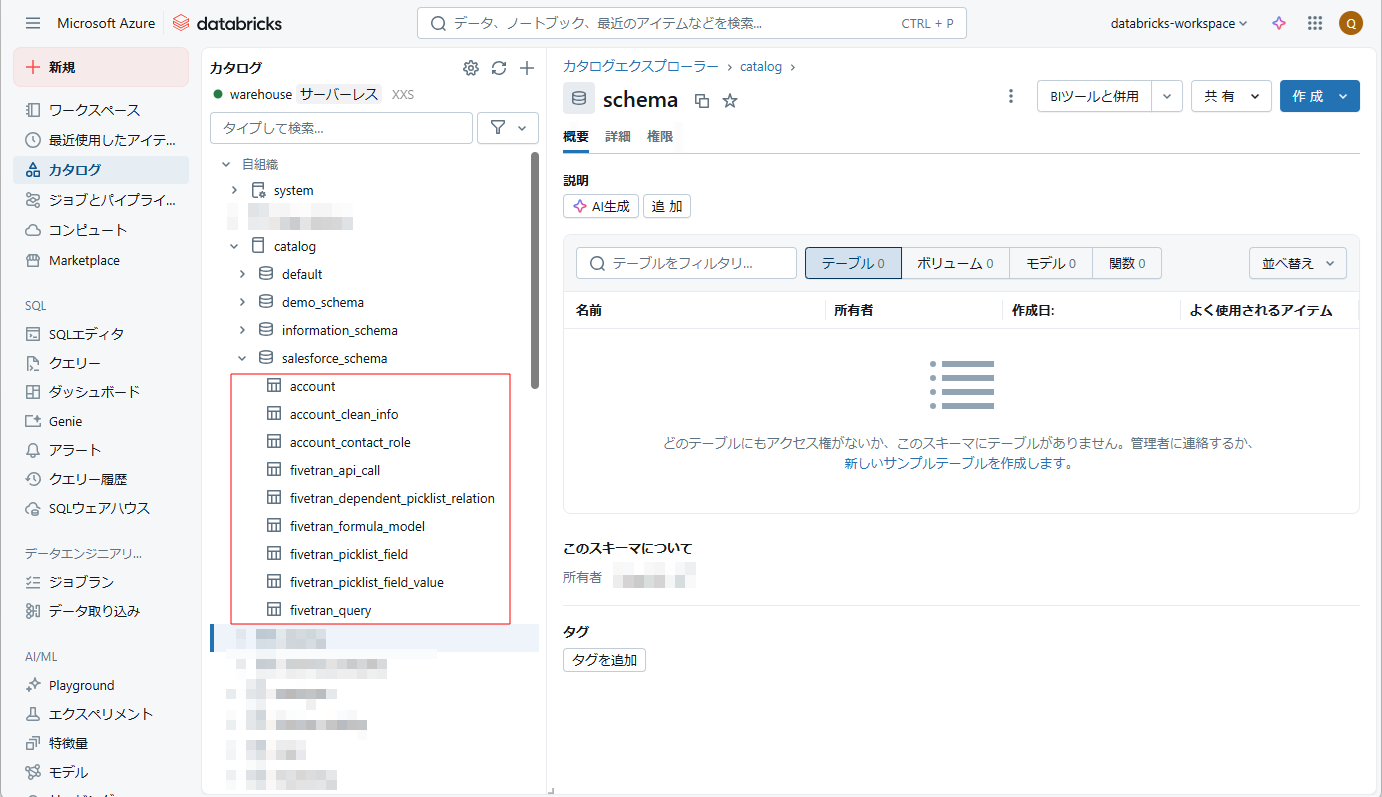This screenshot has width=1382, height=797.
Task: Collapse the salesforce_schema node
Action: (x=242, y=358)
